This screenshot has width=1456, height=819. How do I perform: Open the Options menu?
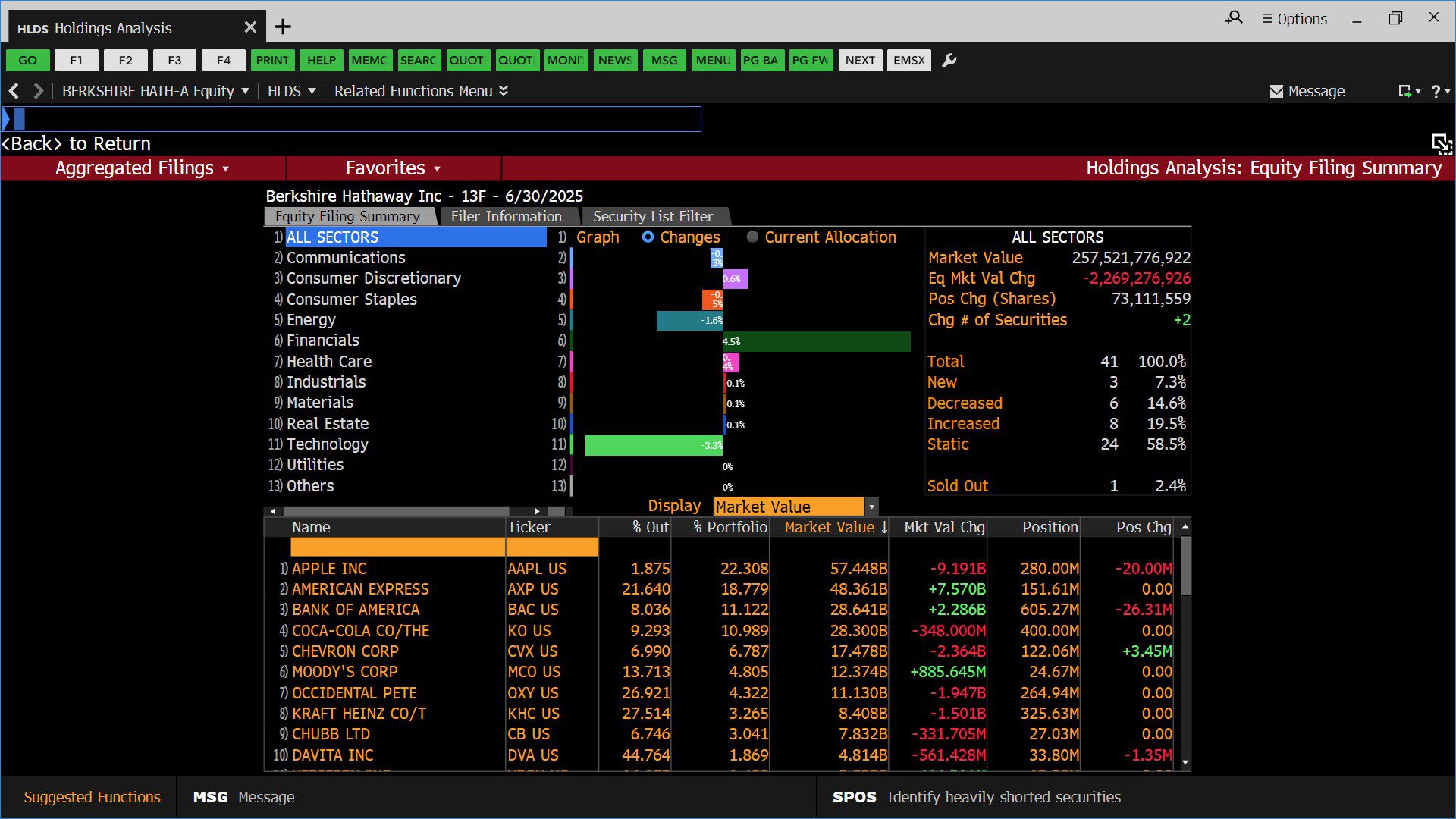pos(1294,19)
